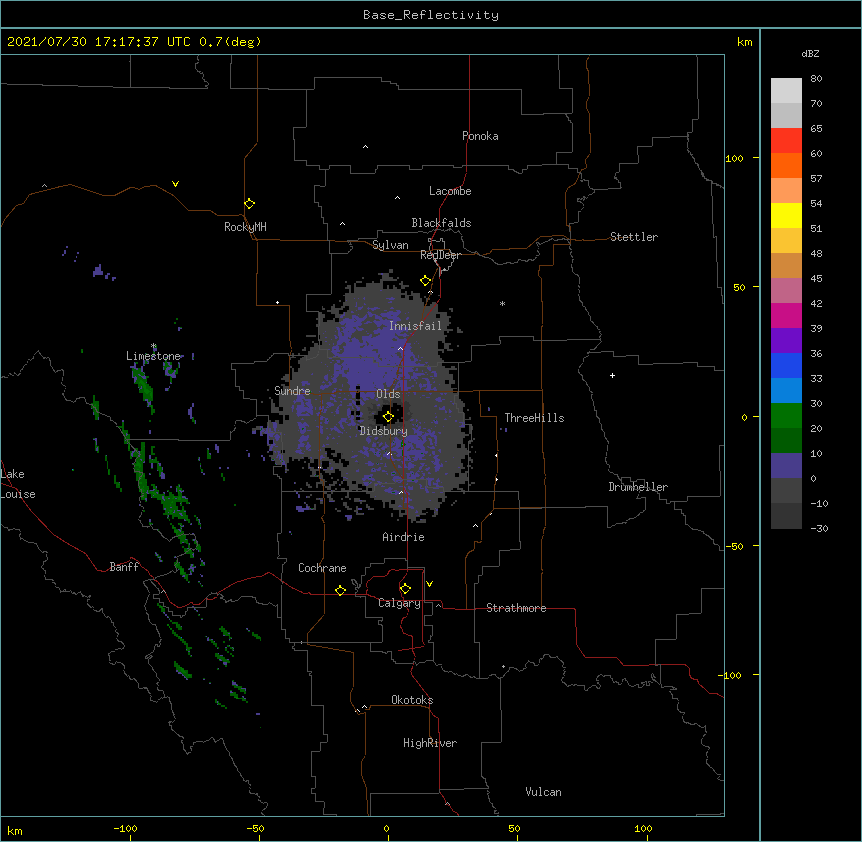862x842 pixels.
Task: Click the 100 km mark on right axis
Action: 734,158
